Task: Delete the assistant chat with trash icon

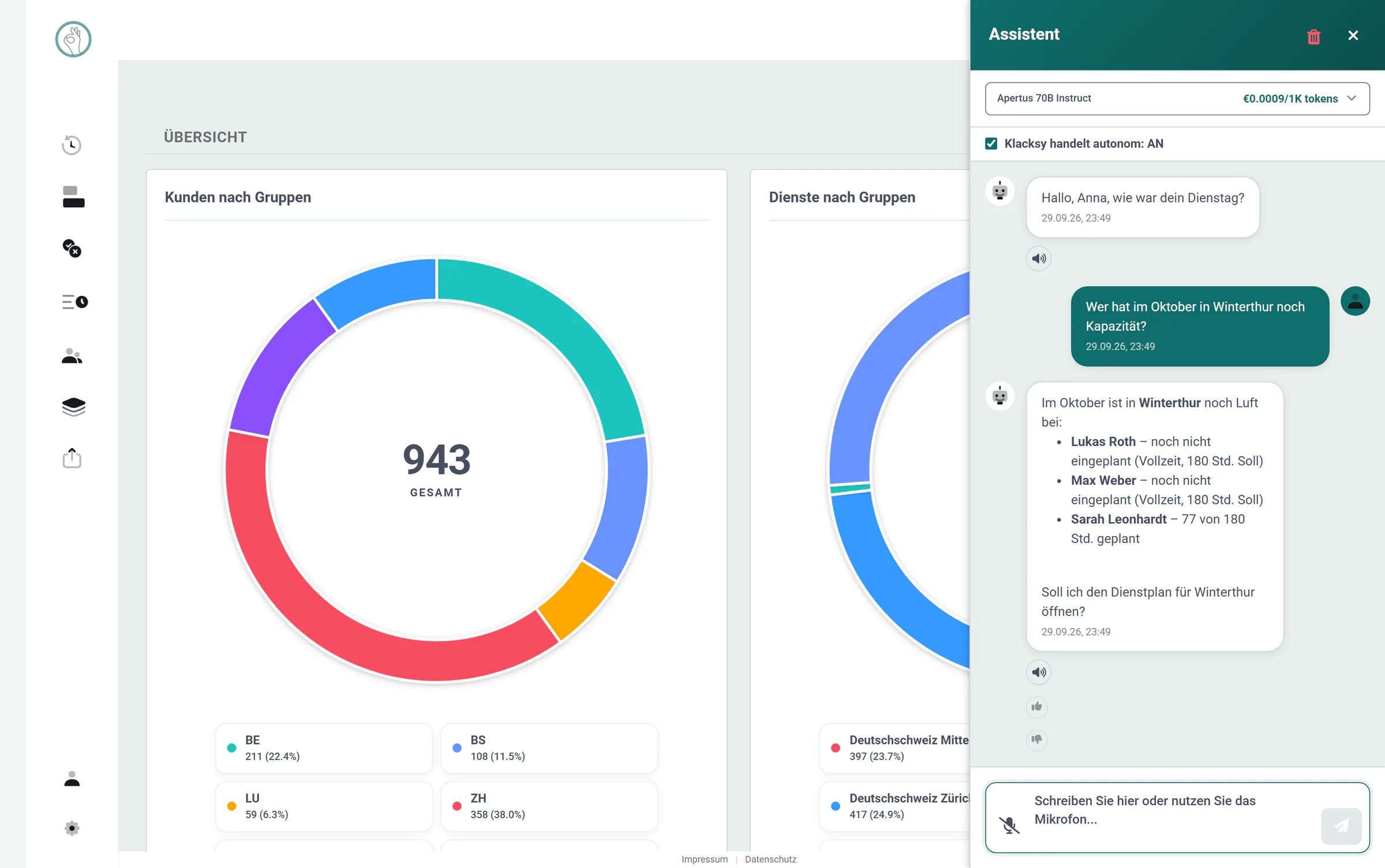Action: click(x=1313, y=36)
